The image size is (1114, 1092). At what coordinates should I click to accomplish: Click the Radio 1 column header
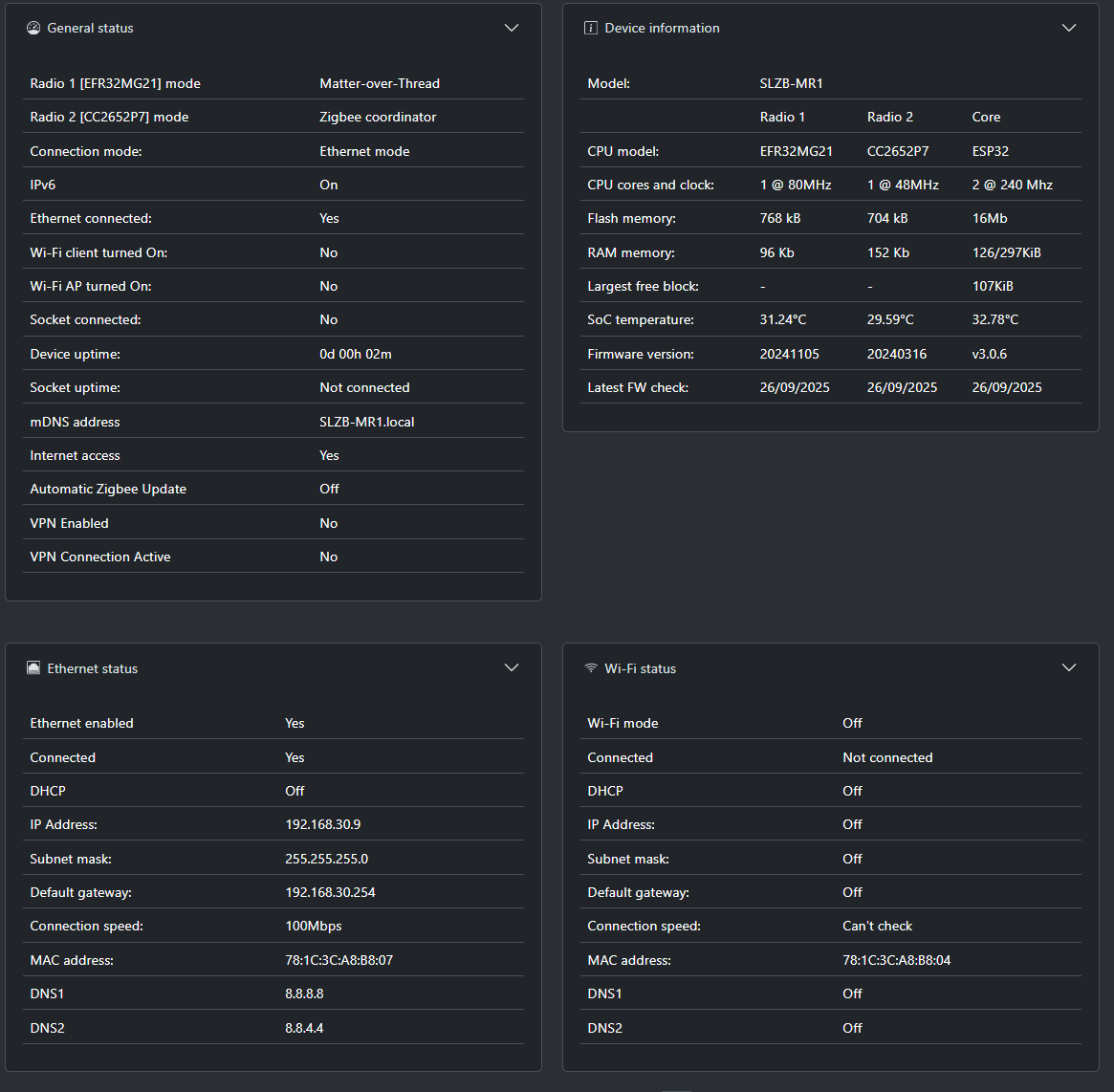click(x=782, y=117)
